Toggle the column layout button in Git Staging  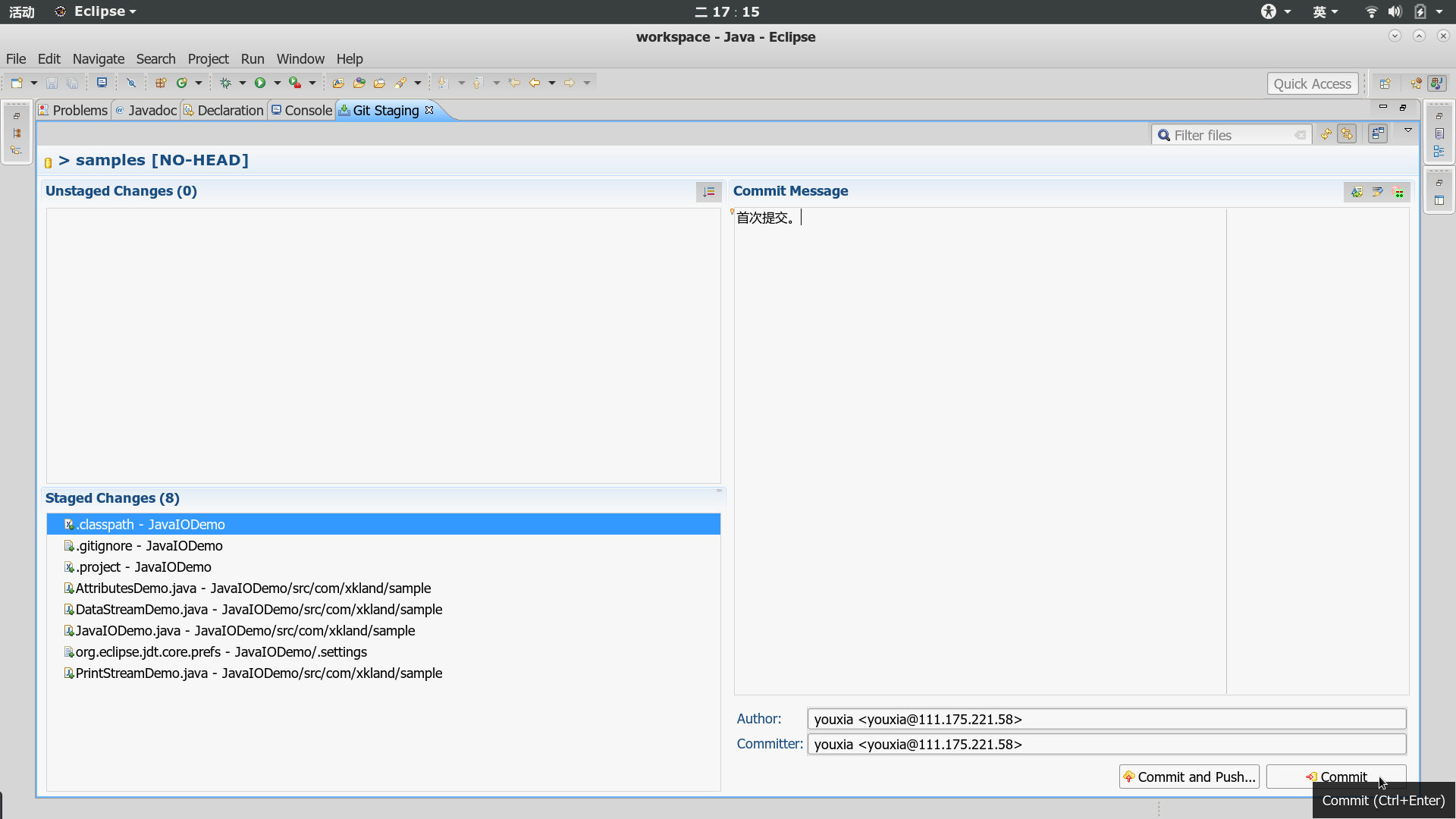(1378, 134)
